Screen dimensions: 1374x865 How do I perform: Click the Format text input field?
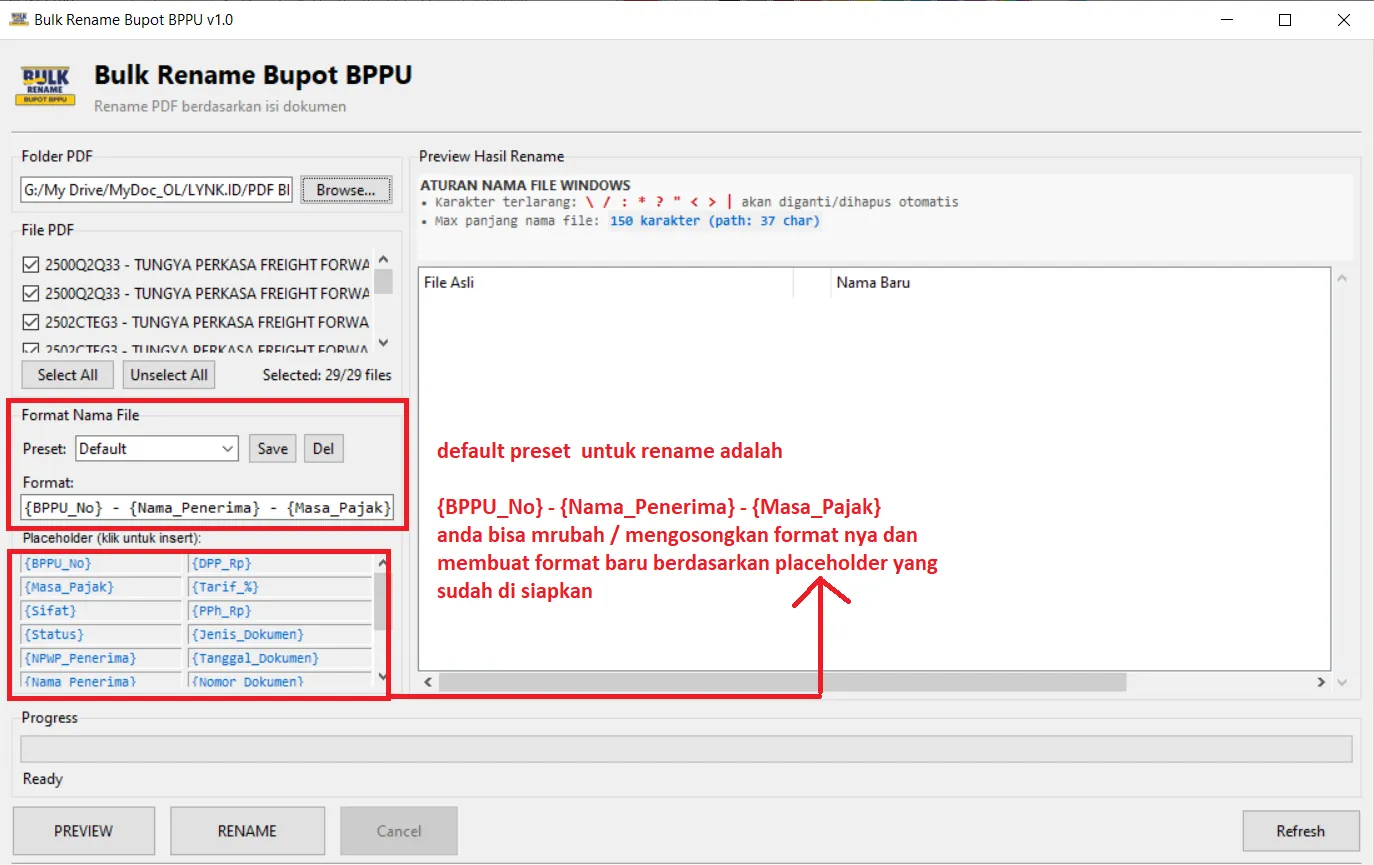[x=207, y=508]
